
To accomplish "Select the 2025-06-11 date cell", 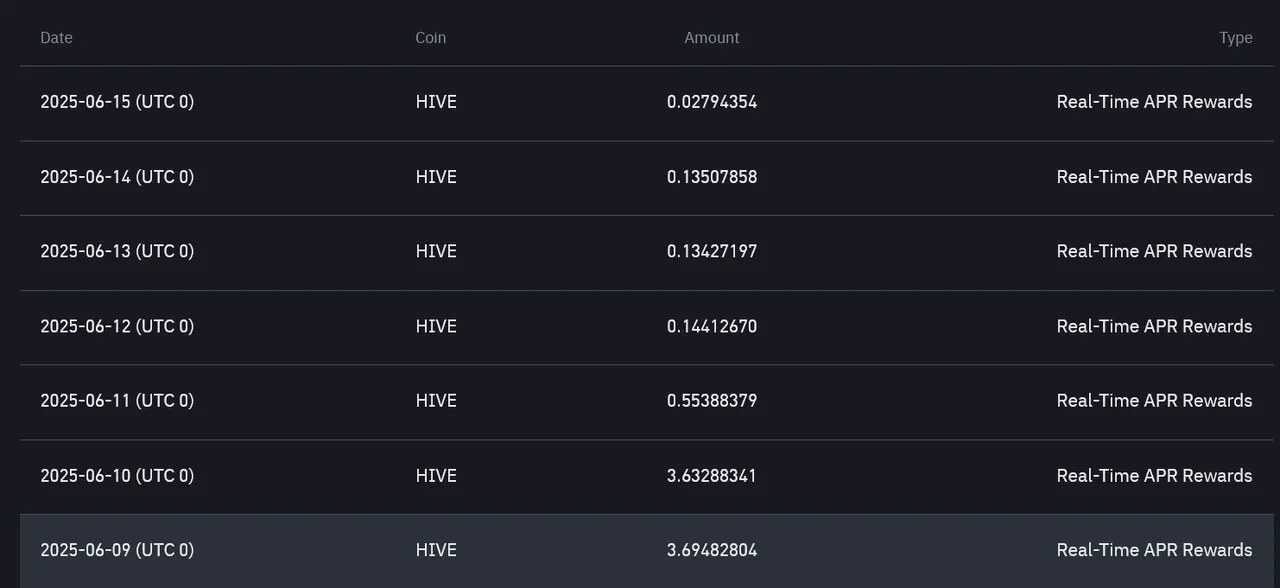I will coord(117,401).
